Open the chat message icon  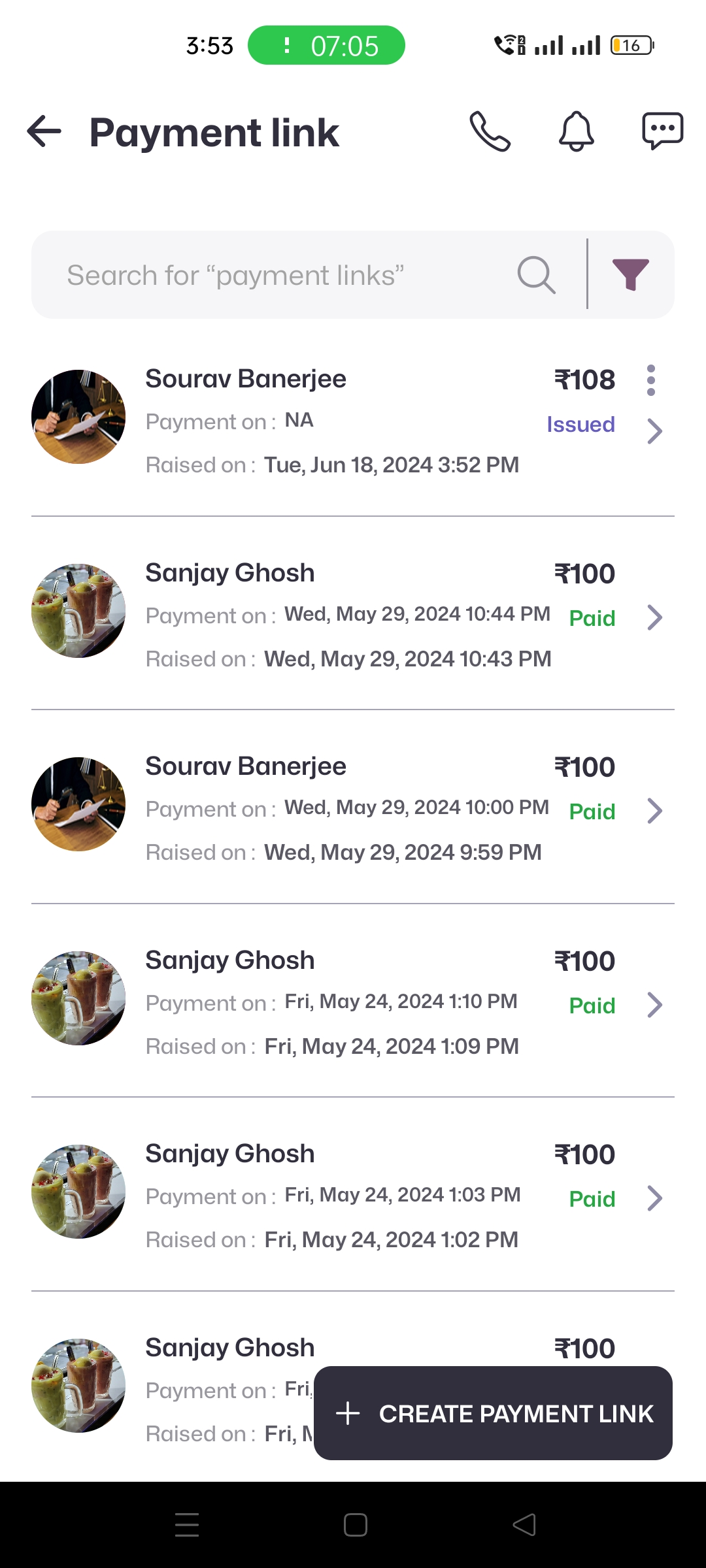[x=662, y=131]
